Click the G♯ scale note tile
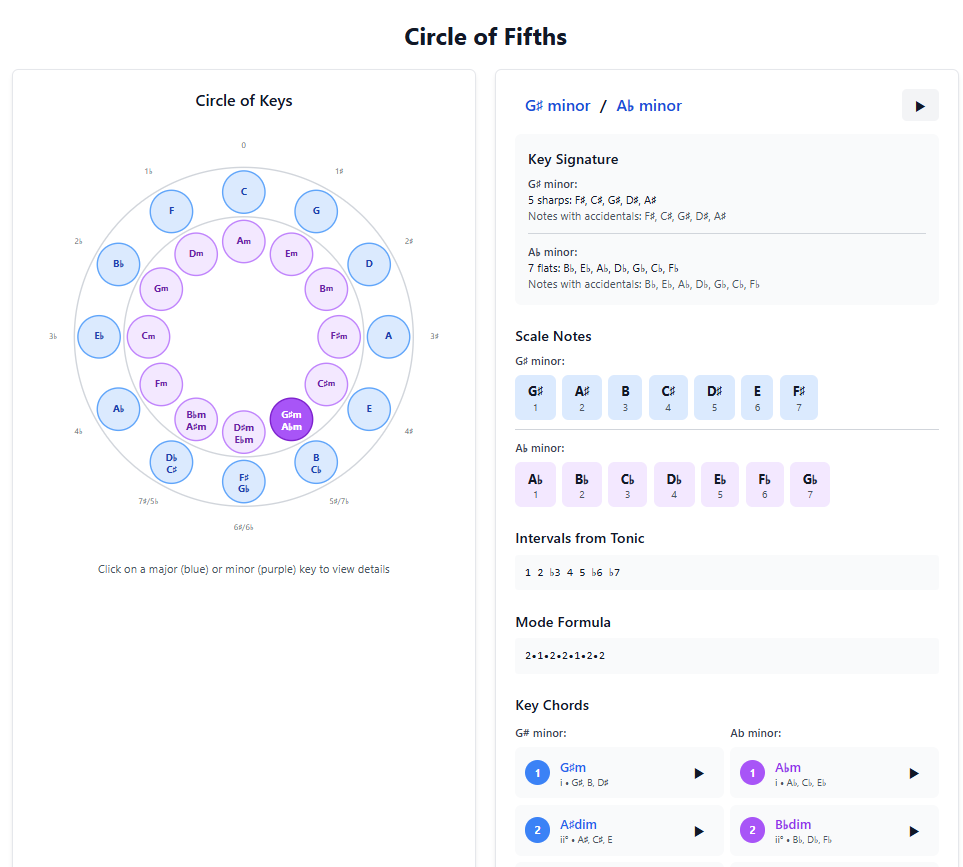The width and height of the screenshot is (963, 867). point(535,397)
